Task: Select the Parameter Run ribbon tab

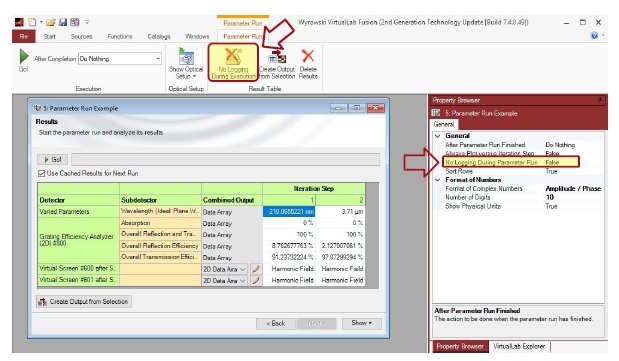Action: 242,36
